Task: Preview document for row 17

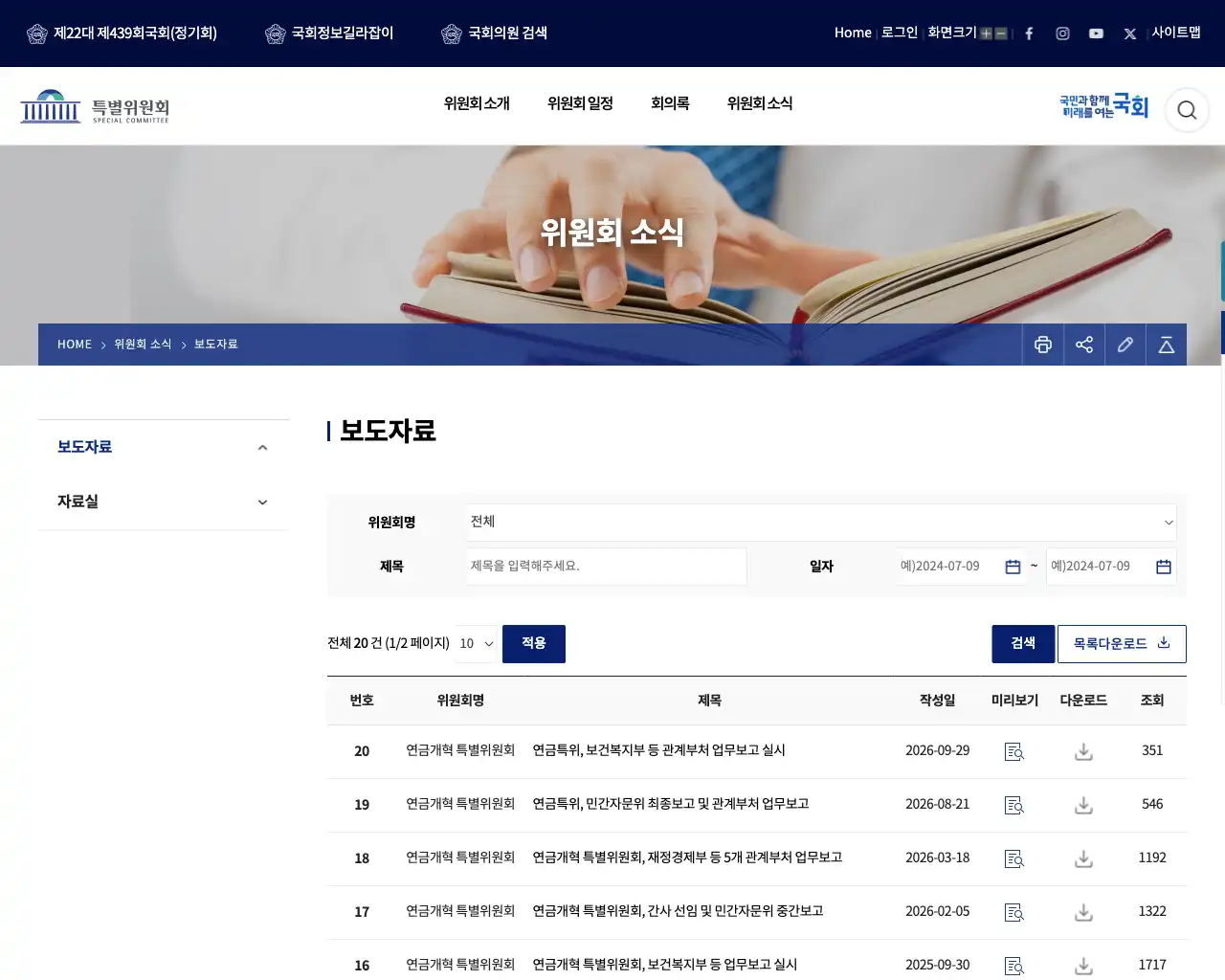Action: [1014, 913]
